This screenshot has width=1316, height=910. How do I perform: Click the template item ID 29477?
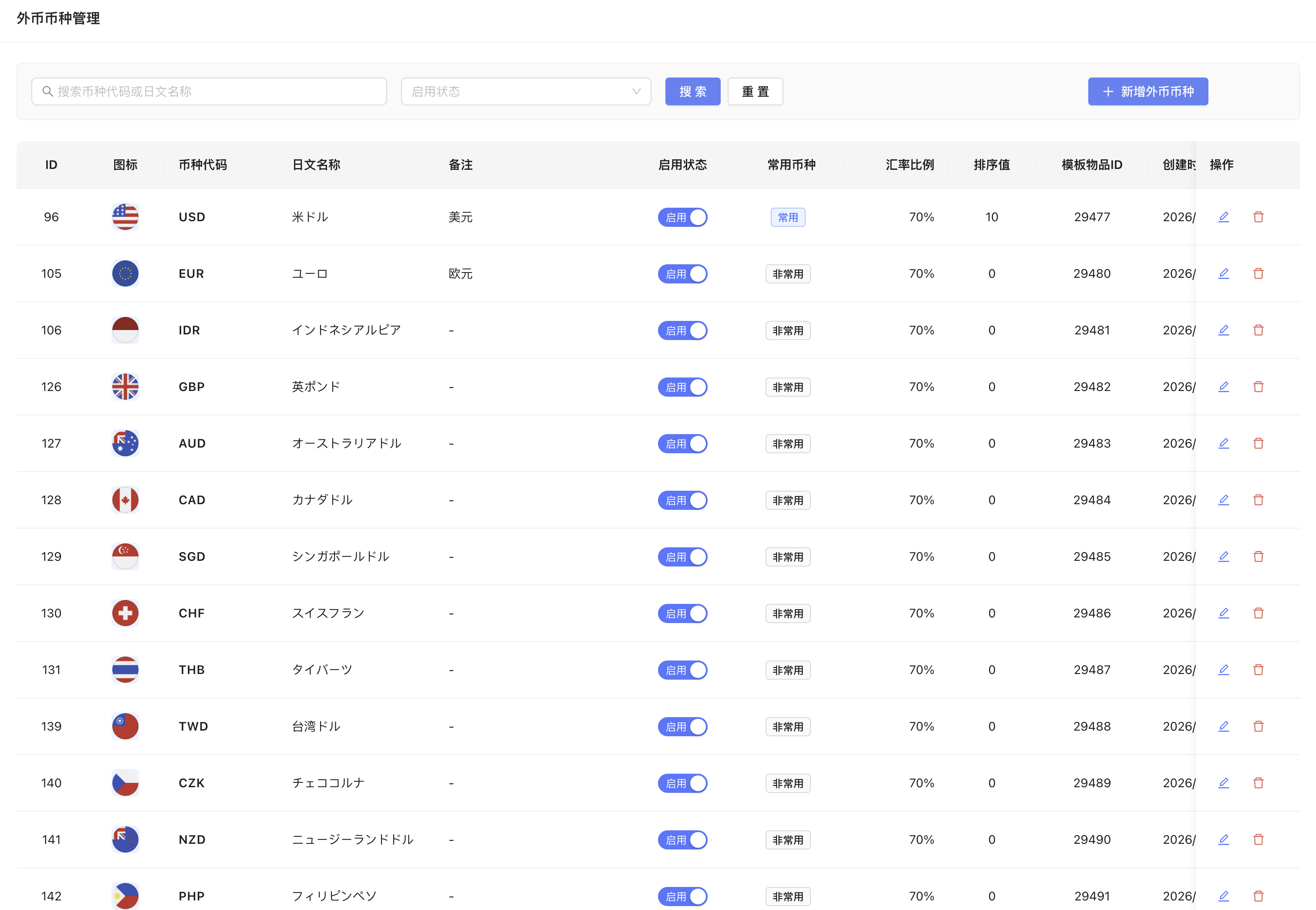point(1091,217)
